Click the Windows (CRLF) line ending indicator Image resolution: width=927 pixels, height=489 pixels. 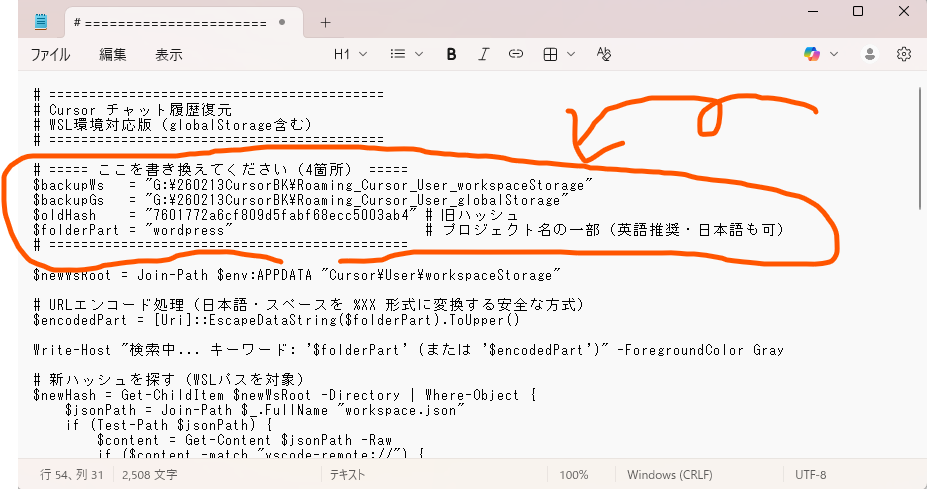(x=670, y=475)
